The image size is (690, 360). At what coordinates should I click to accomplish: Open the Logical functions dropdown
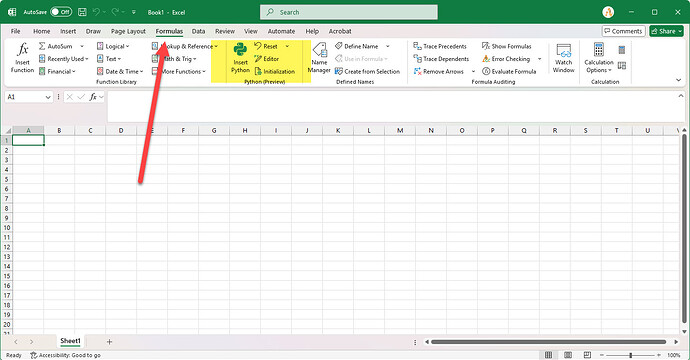coord(113,46)
